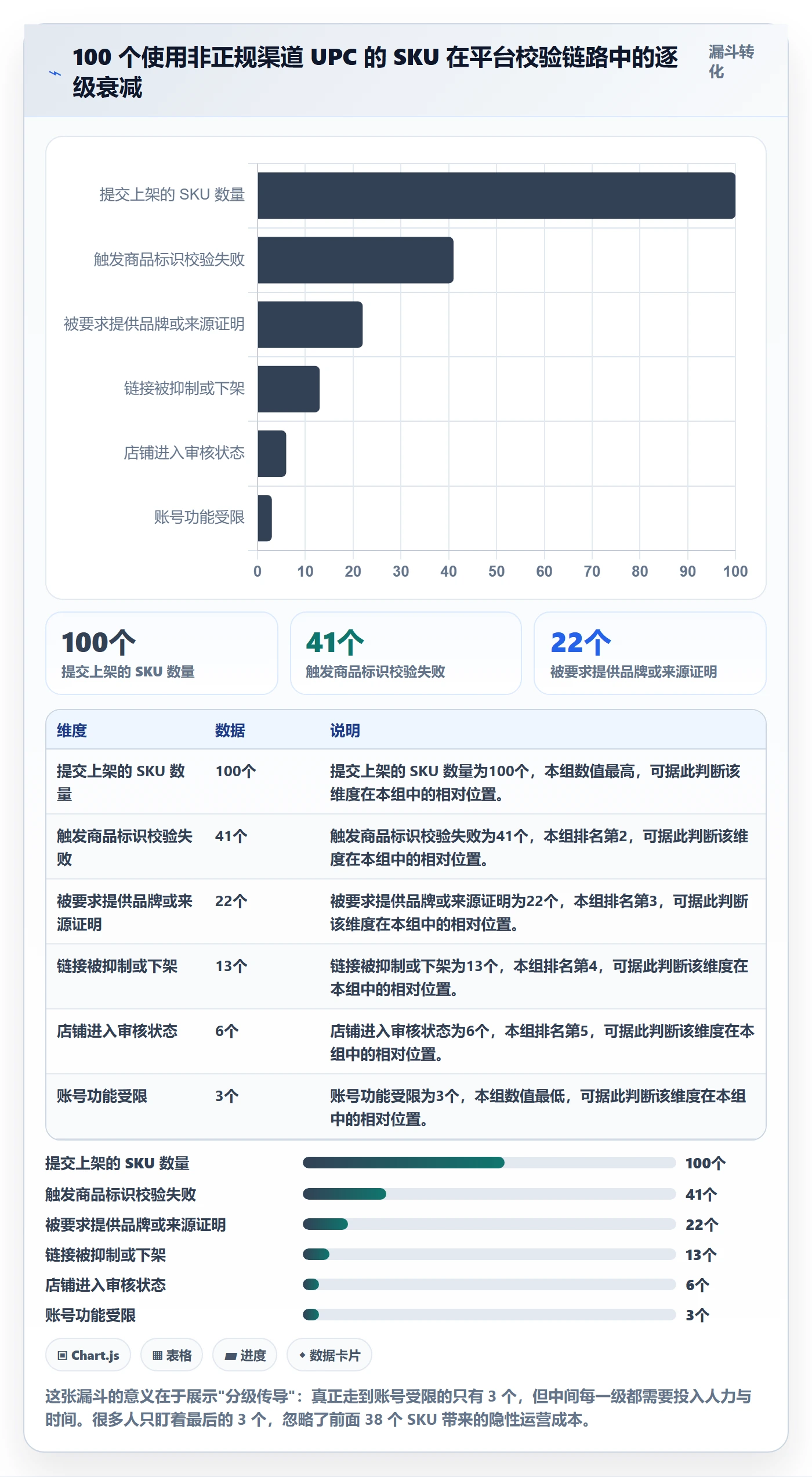
Task: Click the progress bar for 触发商品标识校验失败
Action: pos(489,1194)
